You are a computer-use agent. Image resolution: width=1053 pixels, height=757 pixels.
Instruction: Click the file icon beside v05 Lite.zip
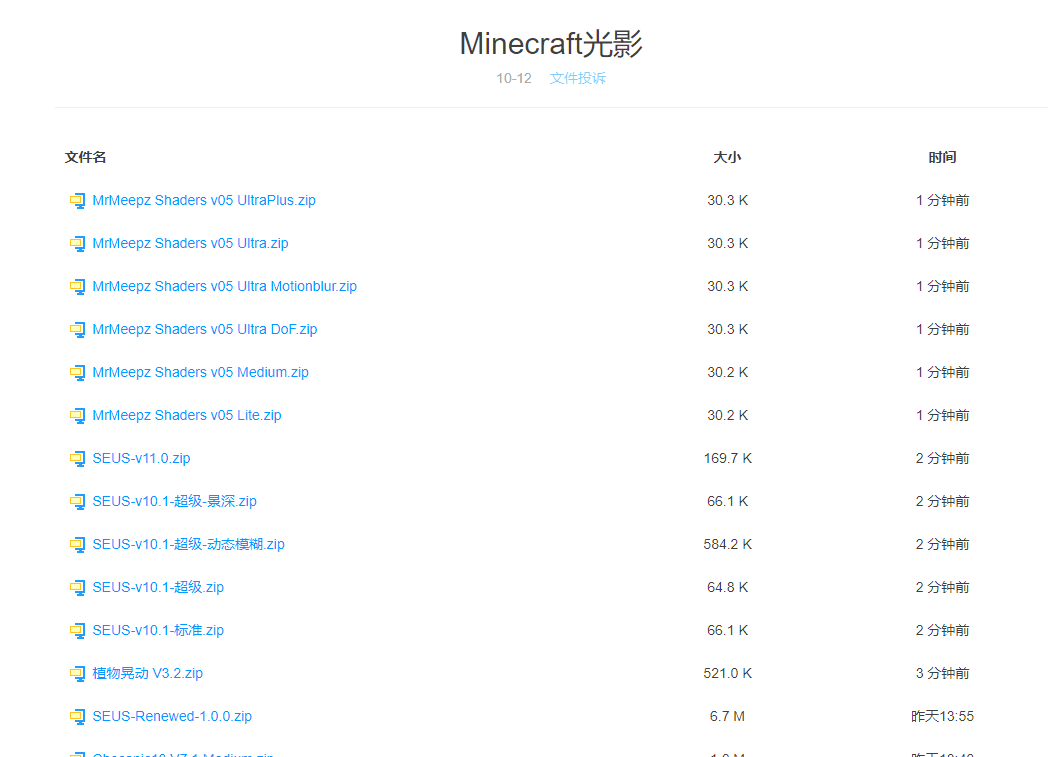(x=77, y=416)
